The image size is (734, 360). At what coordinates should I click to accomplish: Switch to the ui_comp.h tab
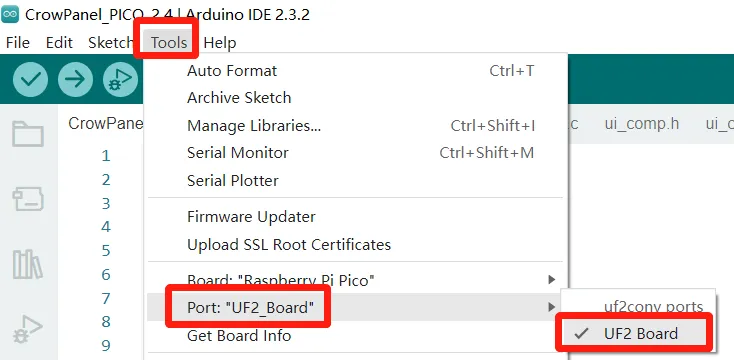[x=641, y=124]
